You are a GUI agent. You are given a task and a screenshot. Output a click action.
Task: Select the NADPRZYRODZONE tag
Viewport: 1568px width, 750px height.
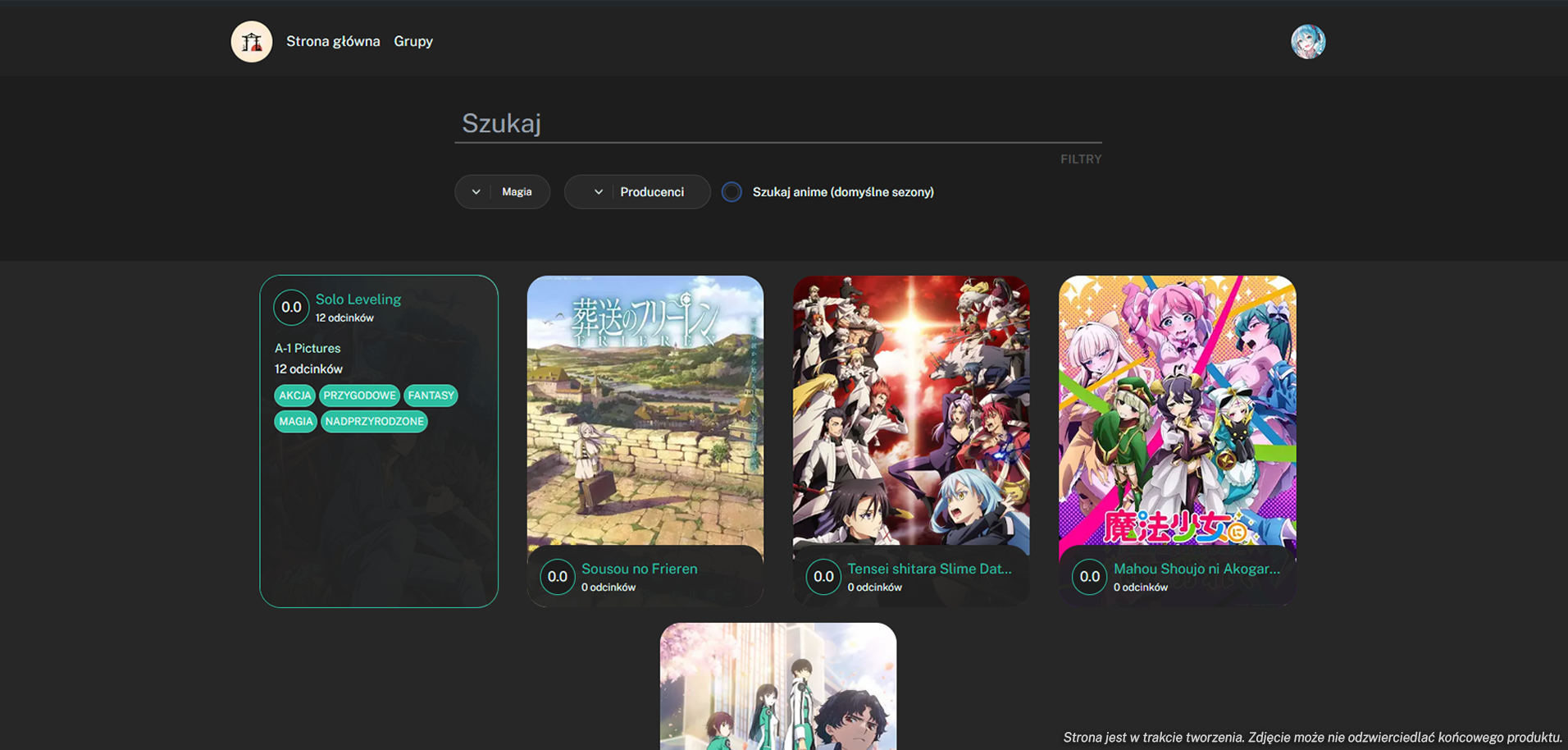(x=374, y=422)
